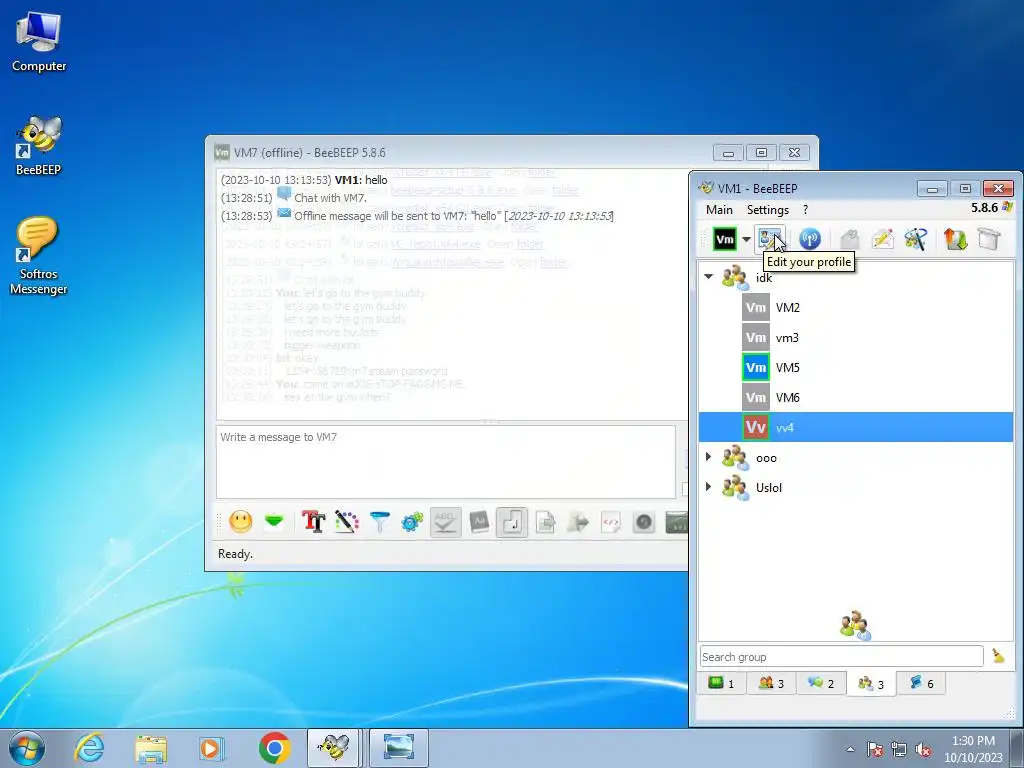Open the Main menu

coord(719,210)
